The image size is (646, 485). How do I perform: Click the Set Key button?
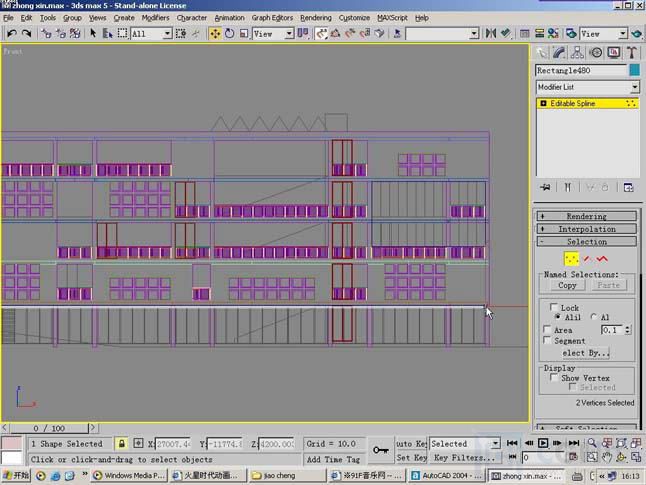click(411, 457)
